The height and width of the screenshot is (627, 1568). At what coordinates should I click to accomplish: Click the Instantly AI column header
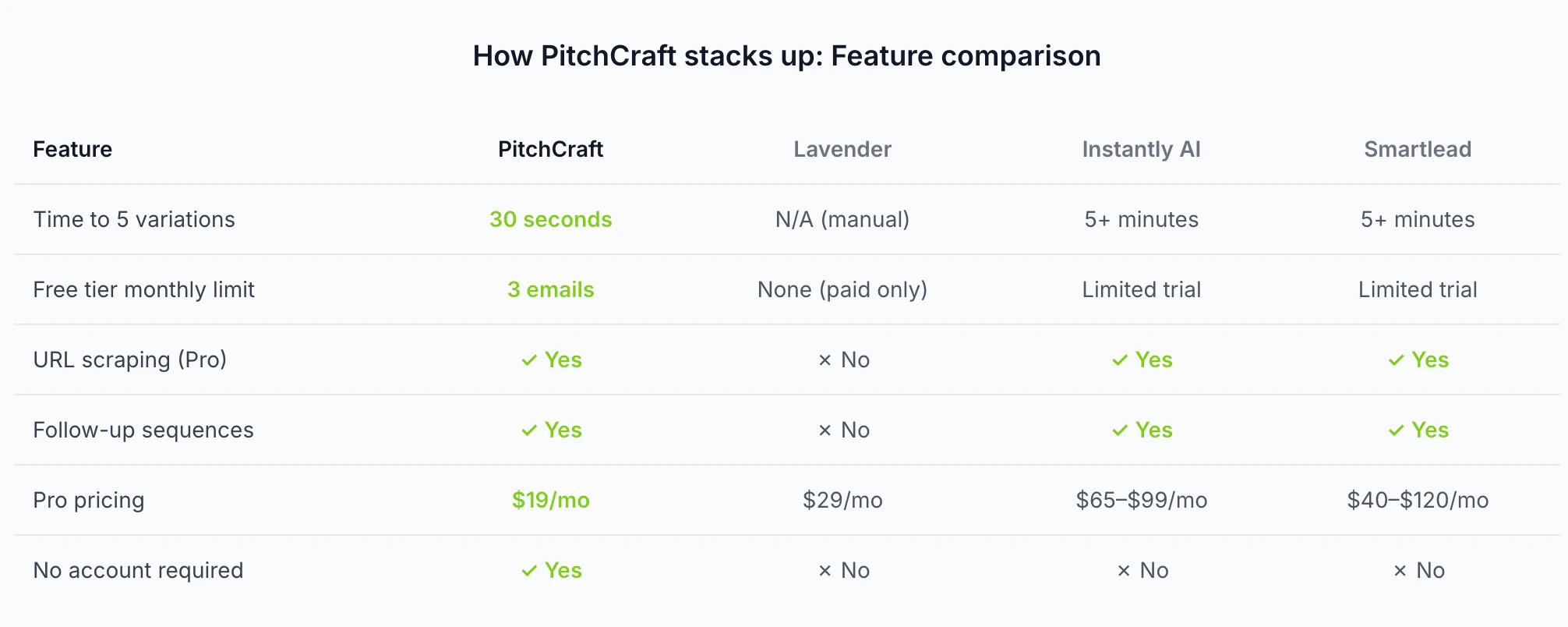(1141, 149)
